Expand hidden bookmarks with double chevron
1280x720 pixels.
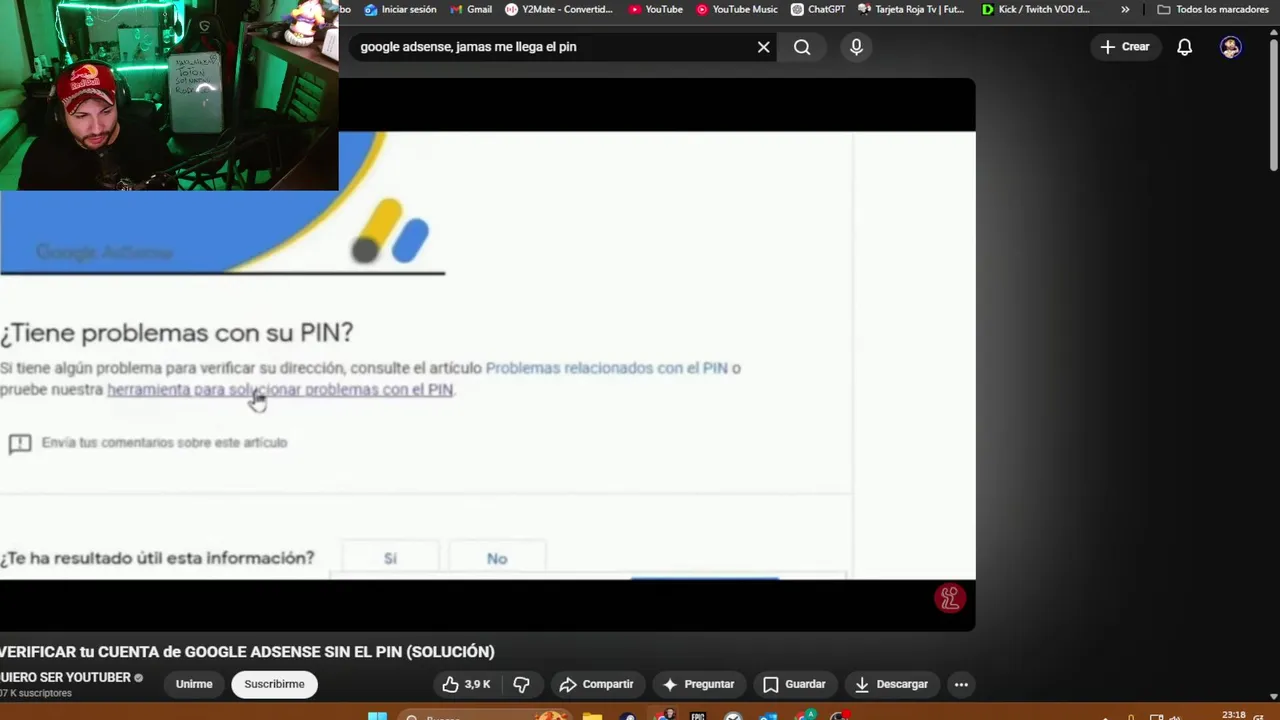click(x=1125, y=9)
